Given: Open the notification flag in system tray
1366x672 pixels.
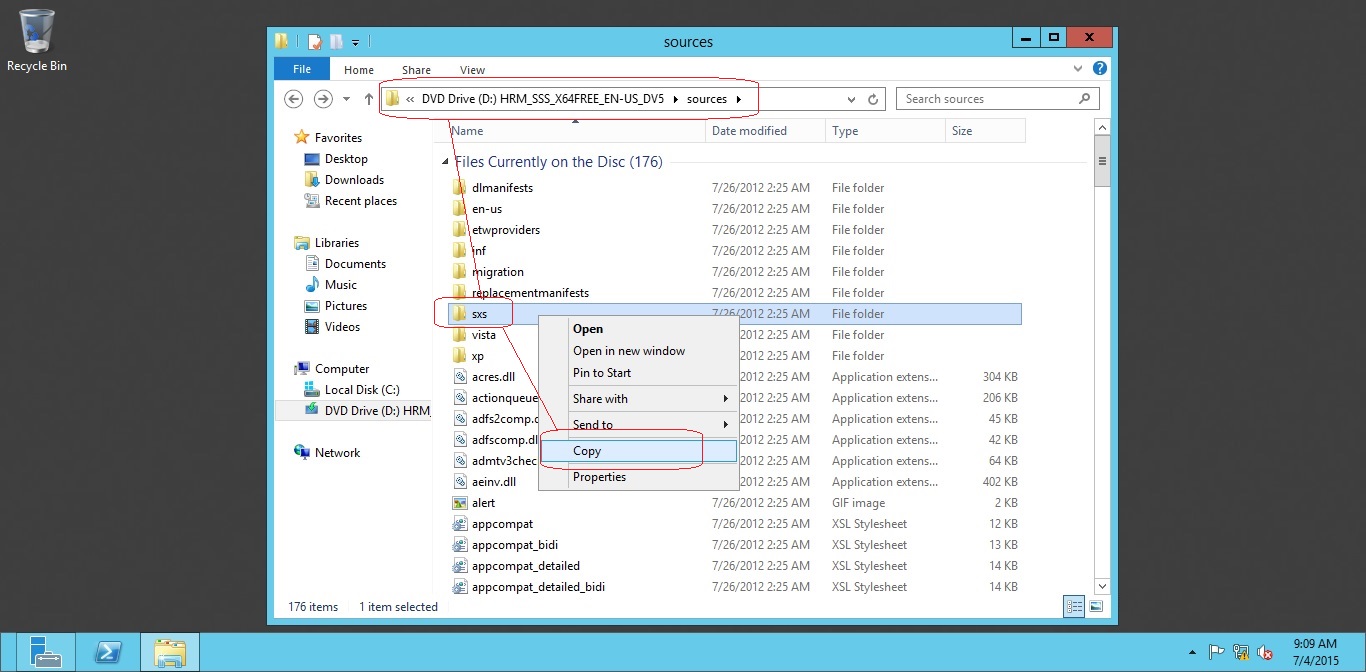Looking at the screenshot, I should 1218,651.
